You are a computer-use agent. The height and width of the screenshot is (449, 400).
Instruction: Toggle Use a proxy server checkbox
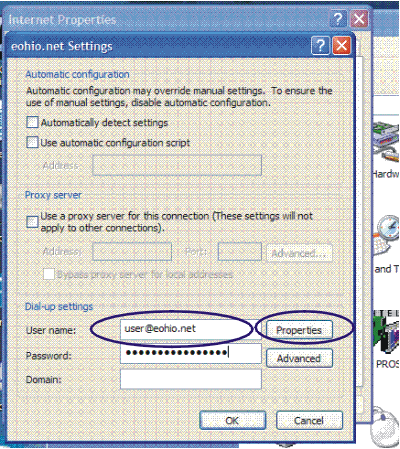pyautogui.click(x=32, y=222)
